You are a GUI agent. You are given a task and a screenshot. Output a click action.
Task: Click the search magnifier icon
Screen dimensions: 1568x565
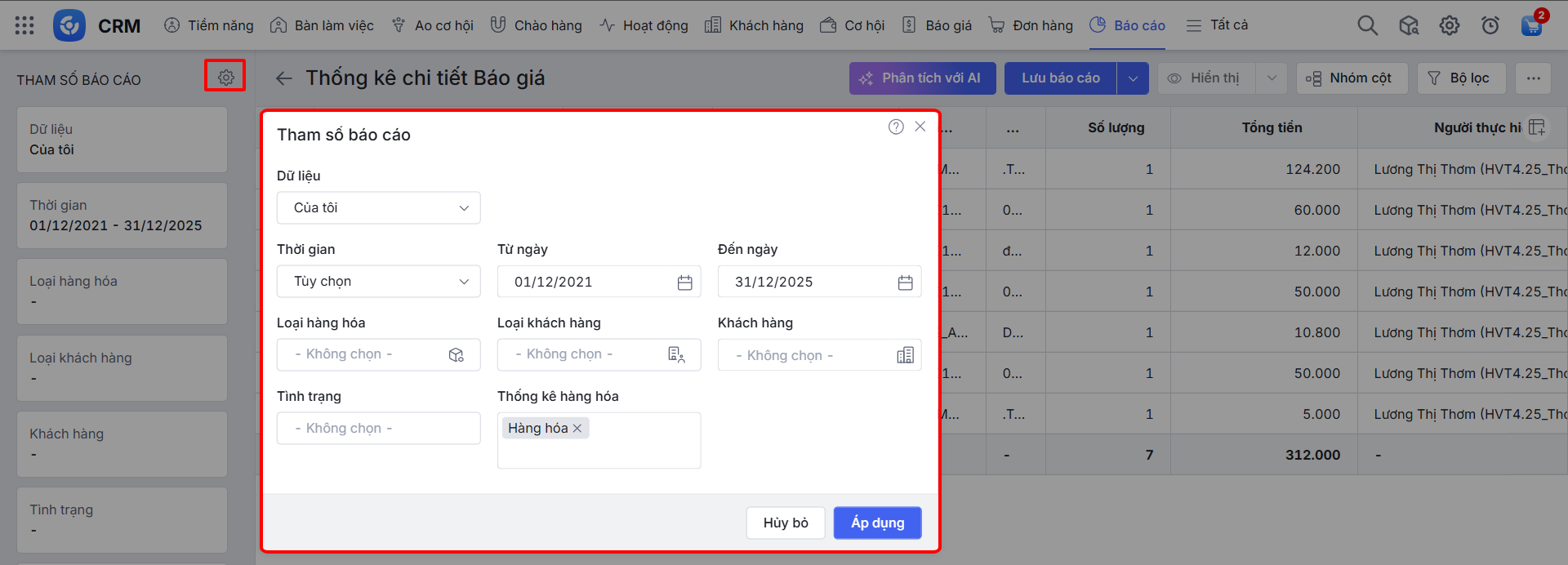1367,25
